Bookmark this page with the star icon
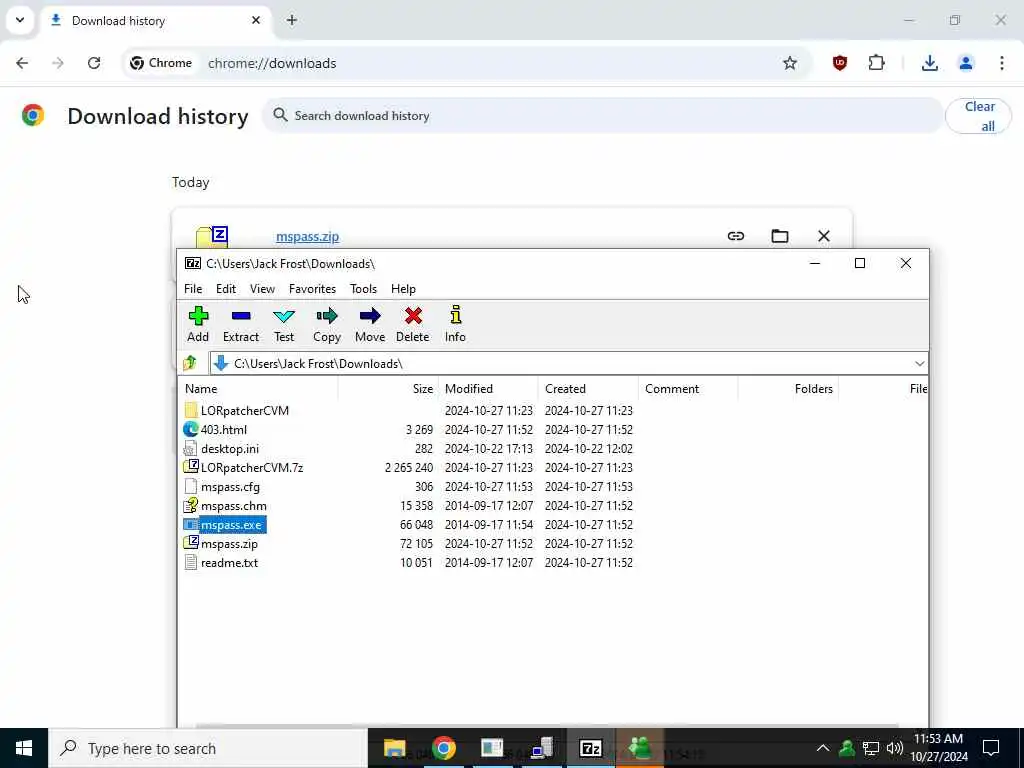The width and height of the screenshot is (1024, 768). pyautogui.click(x=790, y=63)
